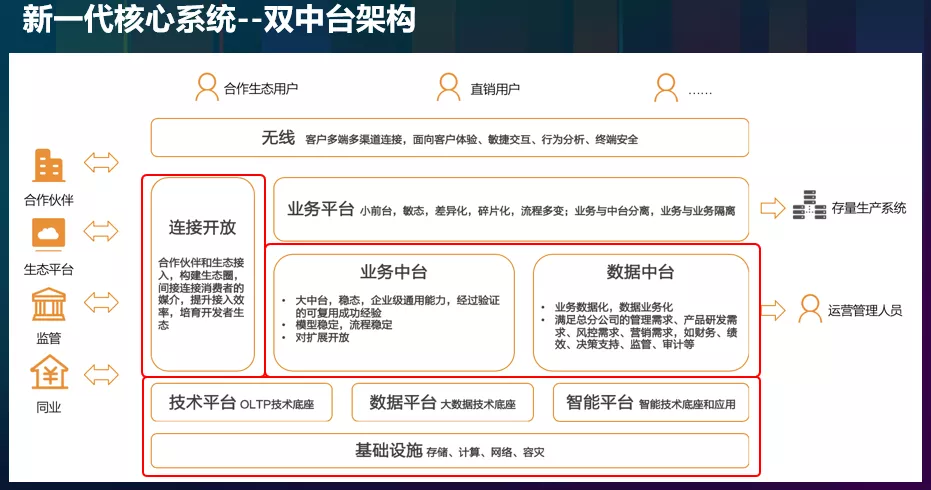Click the 智能技术底座和应用 label
Screen dimensions: 931x490
(x=687, y=404)
